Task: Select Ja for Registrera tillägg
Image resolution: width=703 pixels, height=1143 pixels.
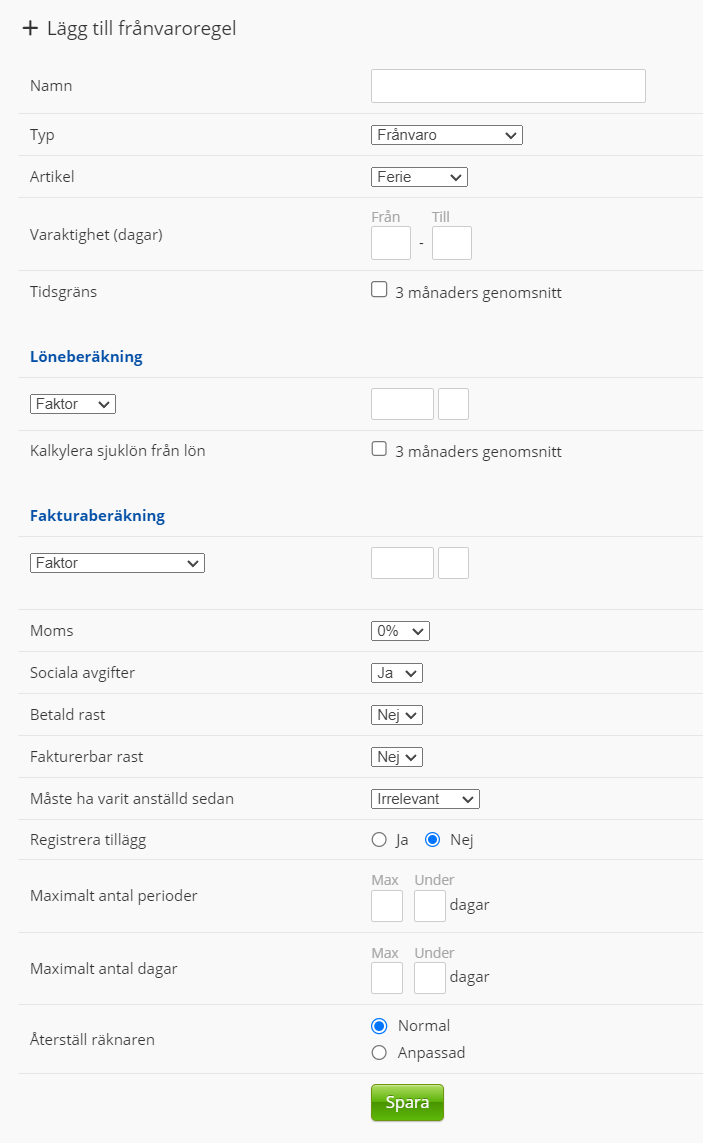Action: tap(379, 840)
